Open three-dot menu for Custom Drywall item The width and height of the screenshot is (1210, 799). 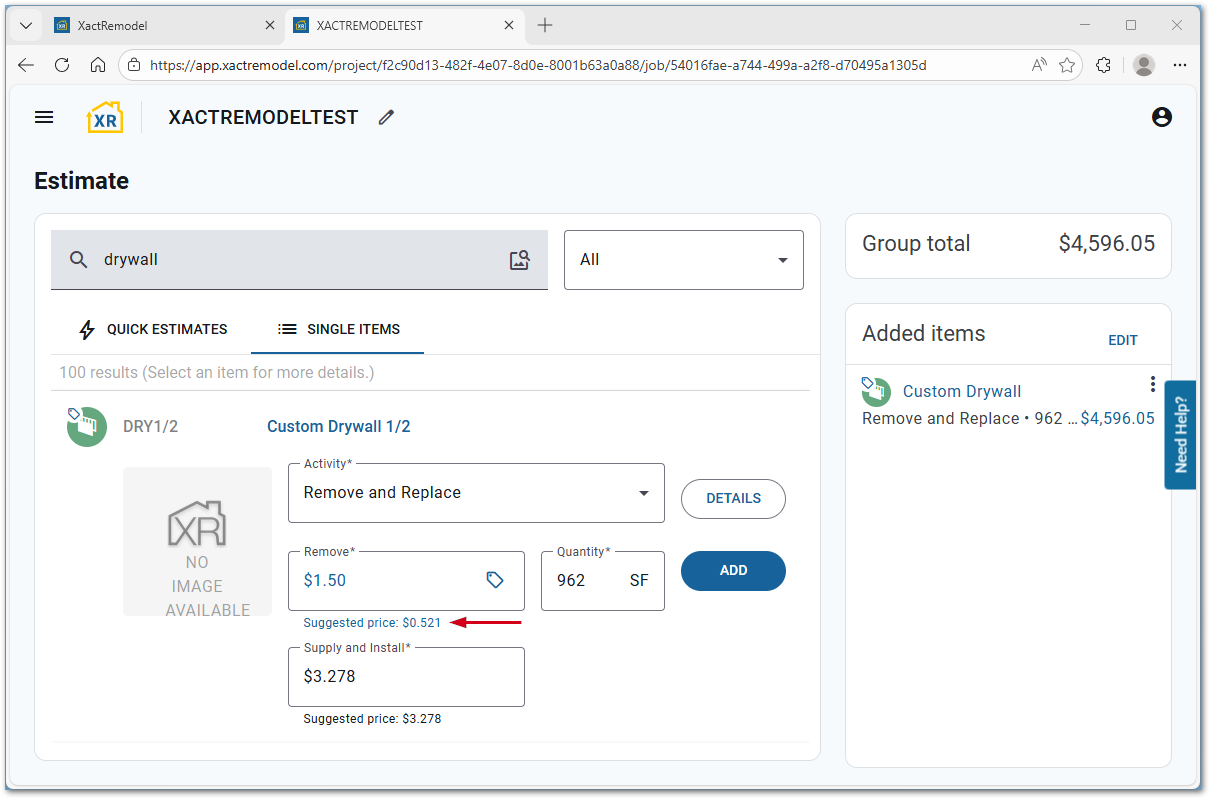pyautogui.click(x=1153, y=384)
